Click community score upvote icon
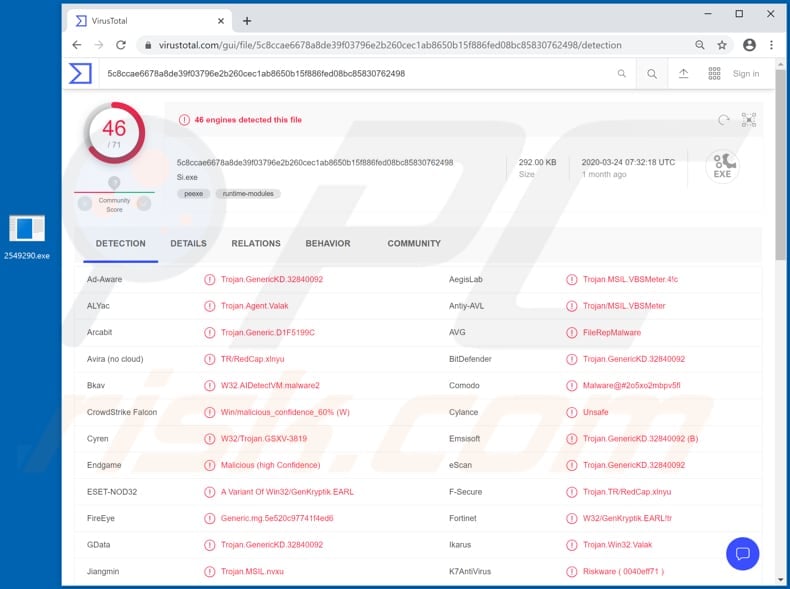The height and width of the screenshot is (589, 790). (x=144, y=204)
